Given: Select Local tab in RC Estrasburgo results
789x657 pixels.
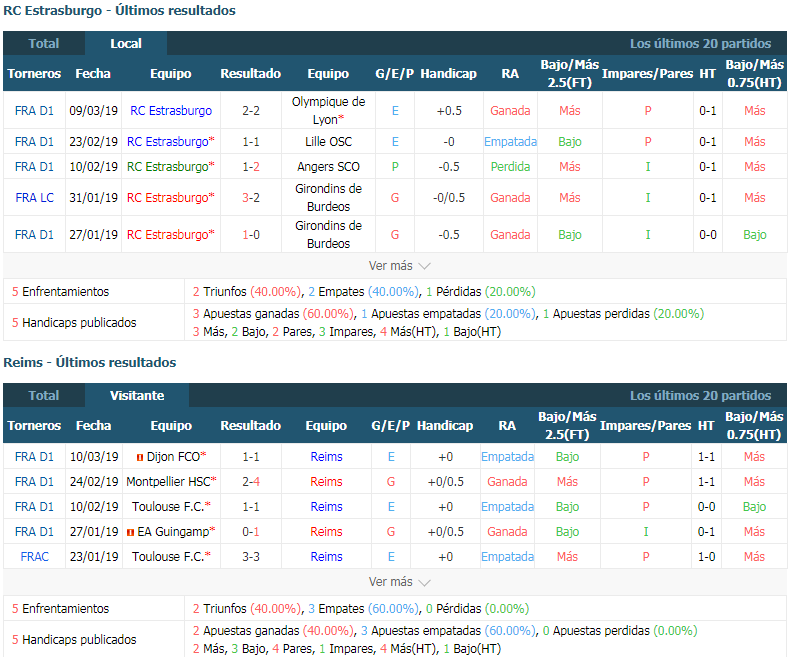Looking at the screenshot, I should [x=126, y=44].
